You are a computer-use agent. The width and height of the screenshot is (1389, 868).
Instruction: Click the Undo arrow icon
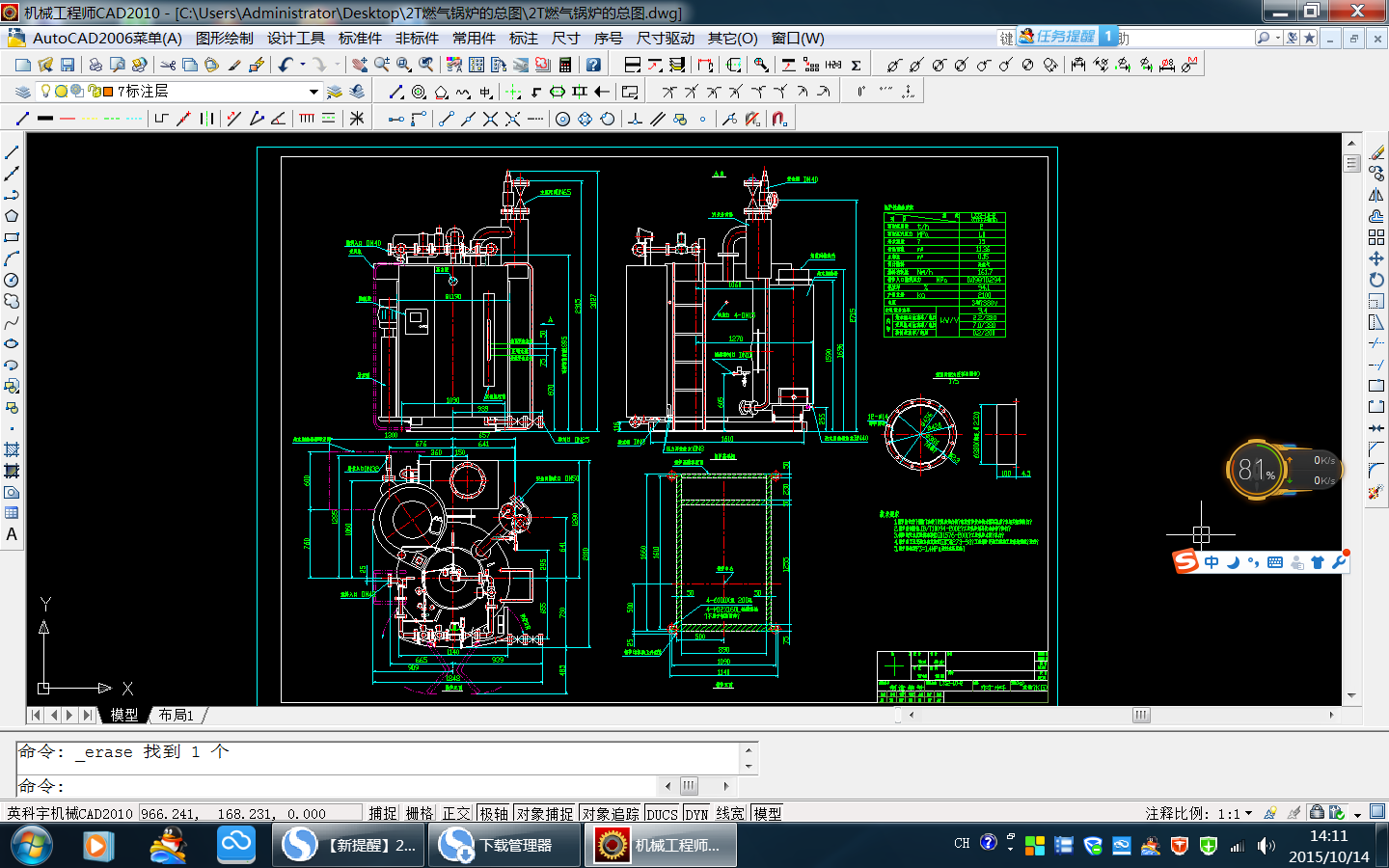[x=286, y=65]
